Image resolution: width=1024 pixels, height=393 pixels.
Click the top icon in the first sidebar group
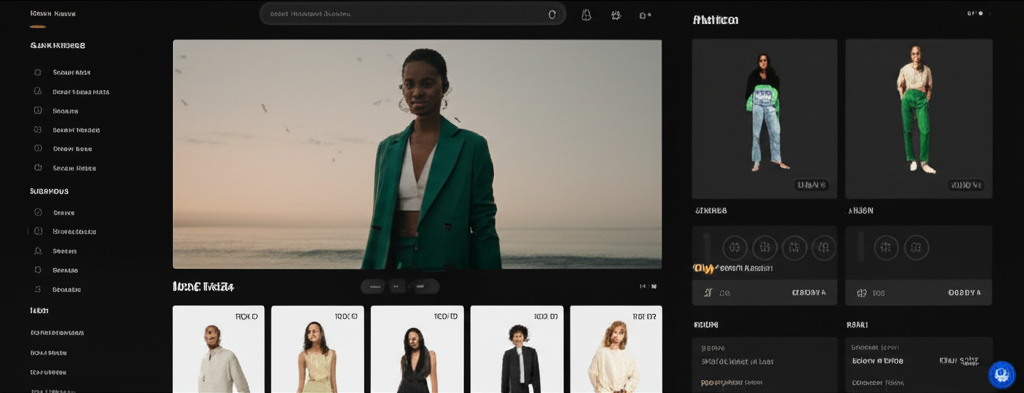[38, 72]
